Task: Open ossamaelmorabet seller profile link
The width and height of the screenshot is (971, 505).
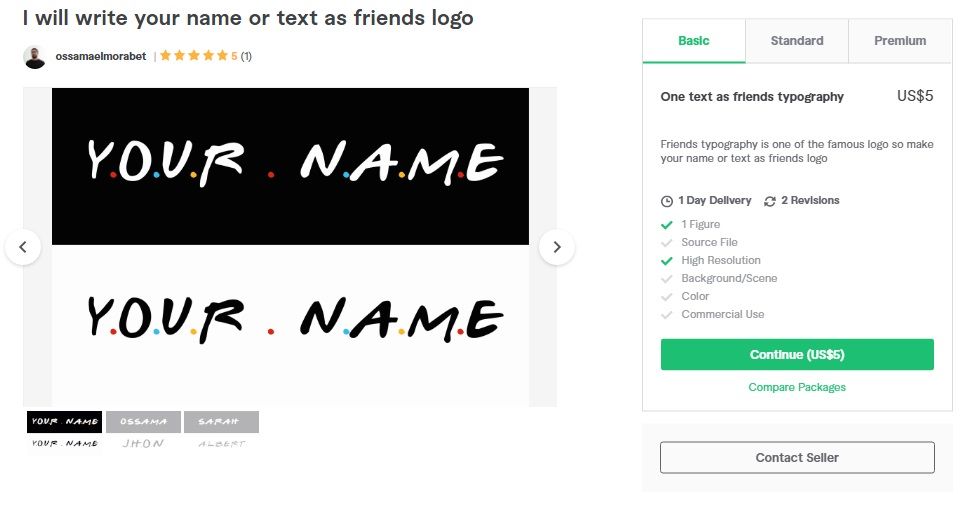Action: coord(101,56)
